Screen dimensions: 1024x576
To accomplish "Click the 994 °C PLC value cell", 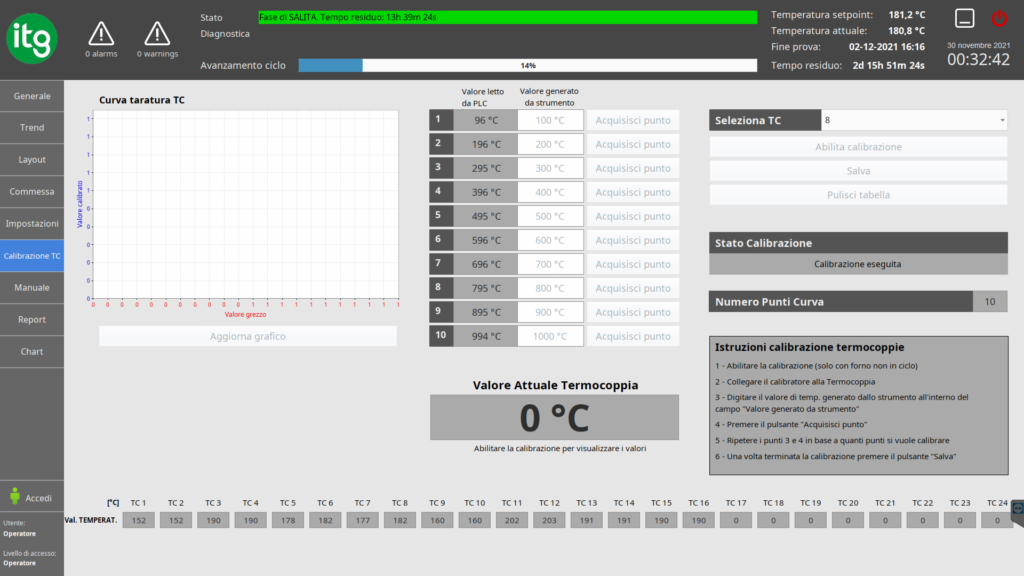I will (486, 336).
